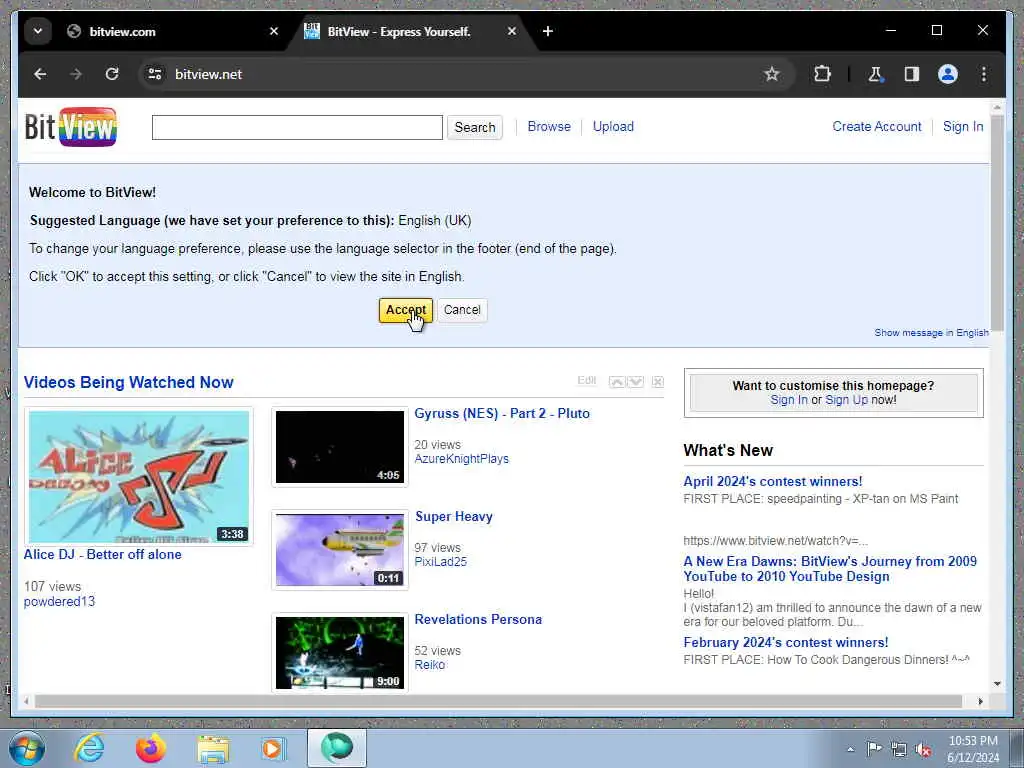1024x768 pixels.
Task: Click the BitView logo
Action: tap(71, 127)
